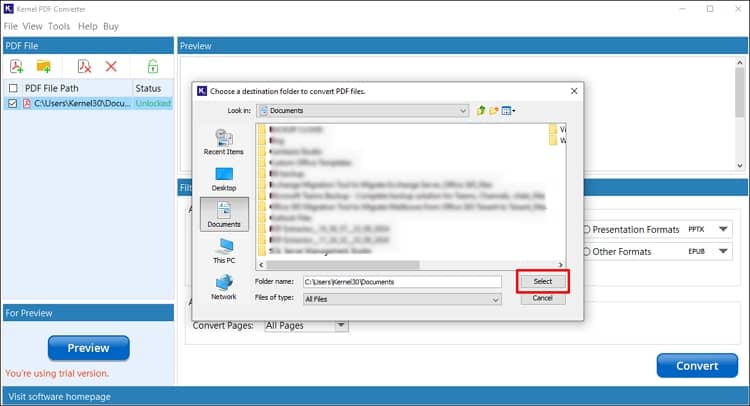Viewport: 750px width, 406px height.
Task: Select the Other Formats radio button
Action: click(x=586, y=252)
